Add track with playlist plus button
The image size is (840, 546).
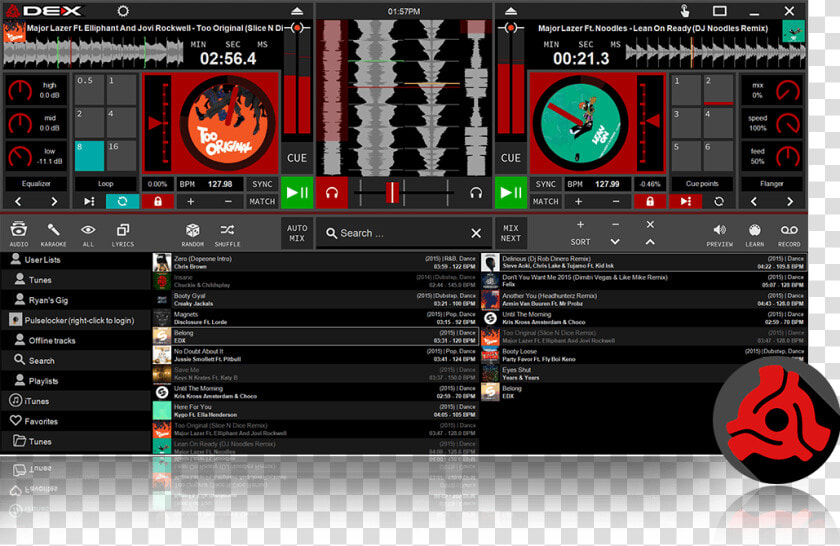tap(580, 225)
